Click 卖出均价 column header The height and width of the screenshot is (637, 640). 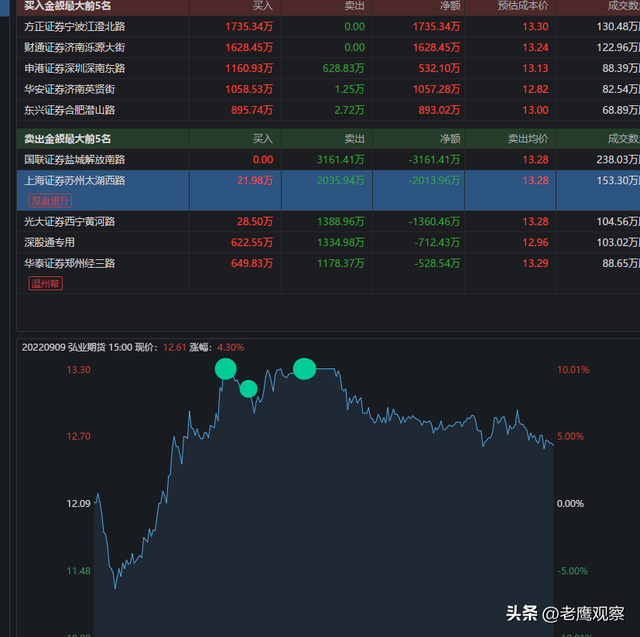528,139
